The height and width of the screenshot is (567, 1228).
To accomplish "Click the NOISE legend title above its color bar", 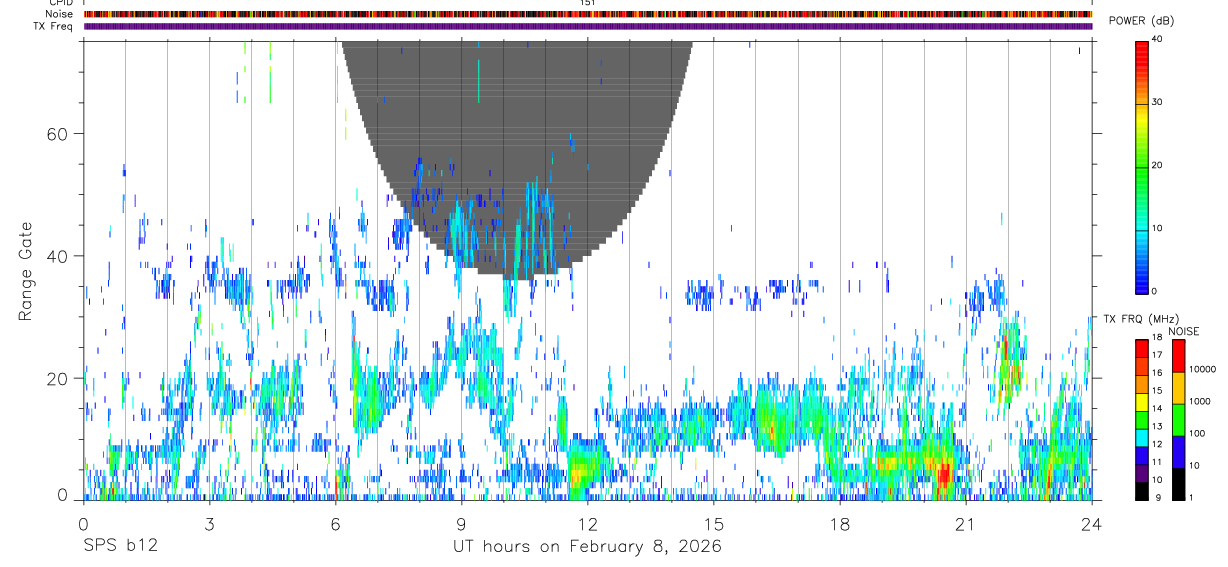I will tap(1185, 332).
